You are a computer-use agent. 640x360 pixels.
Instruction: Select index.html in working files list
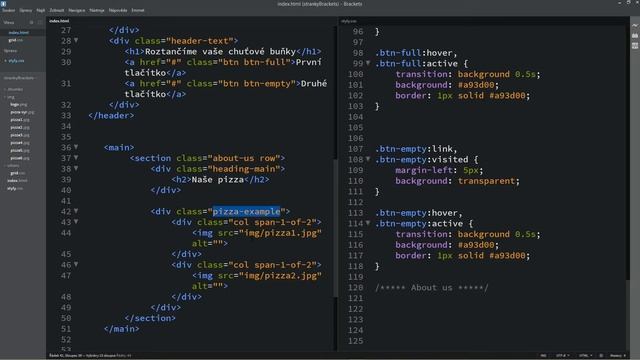pyautogui.click(x=18, y=33)
